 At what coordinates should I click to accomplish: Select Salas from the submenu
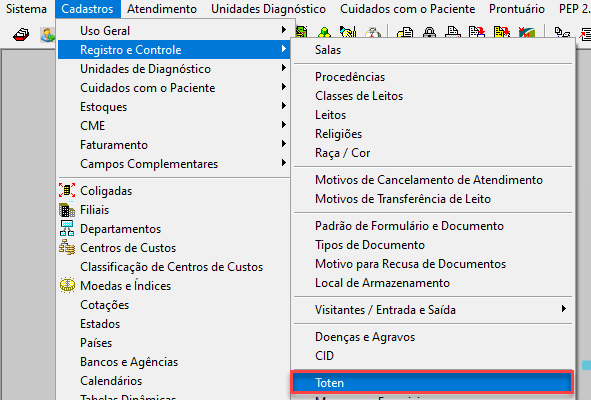pos(433,50)
